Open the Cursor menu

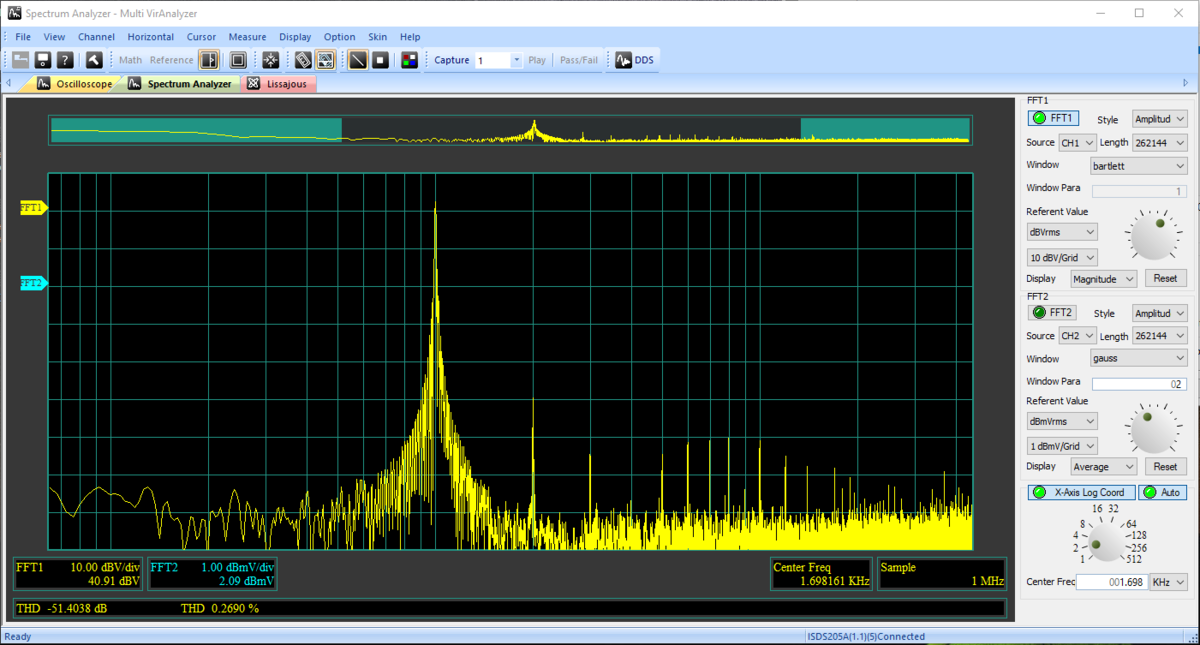(x=201, y=37)
